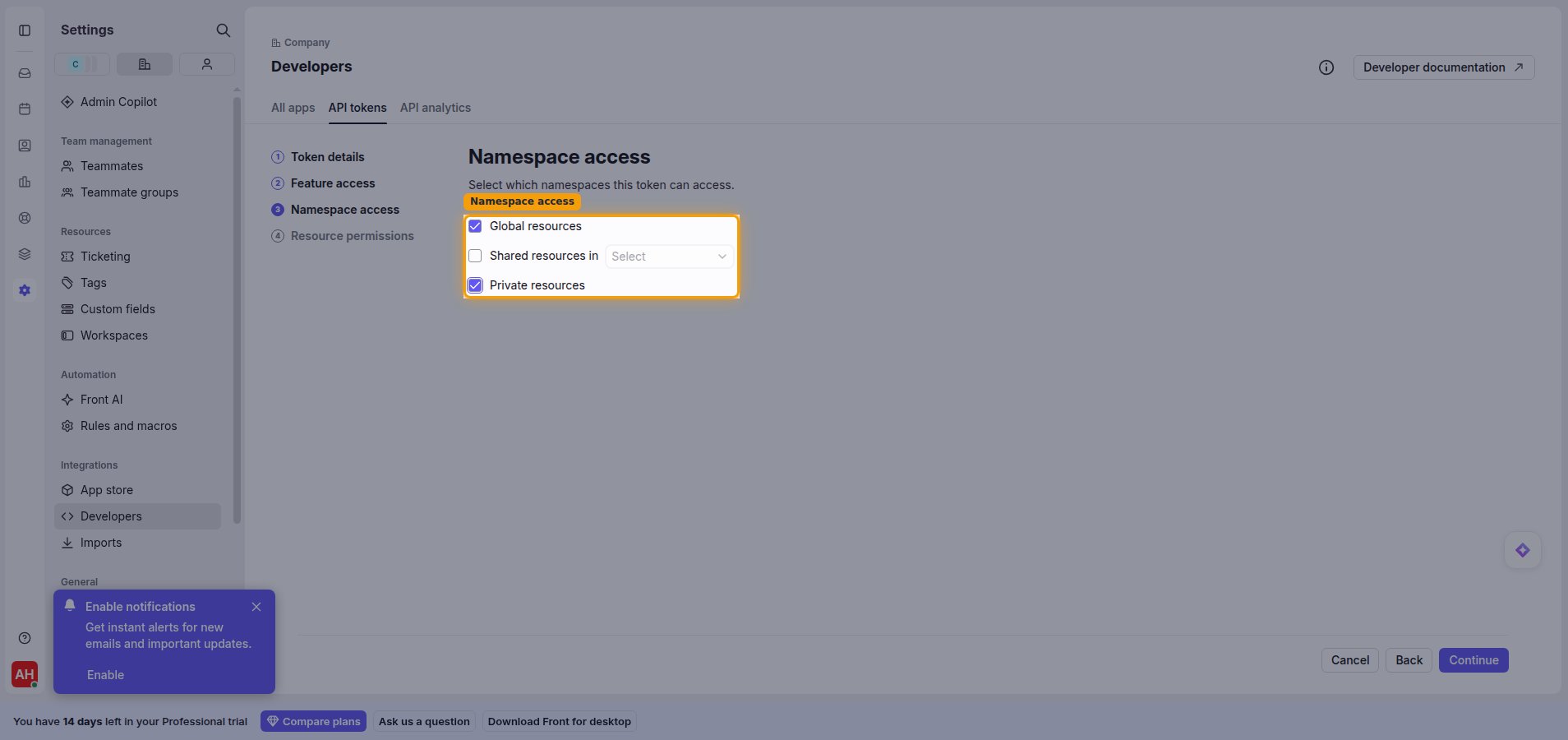Screen dimensions: 1568x740
Task: Toggle the sidebar panel icon
Action: click(25, 30)
